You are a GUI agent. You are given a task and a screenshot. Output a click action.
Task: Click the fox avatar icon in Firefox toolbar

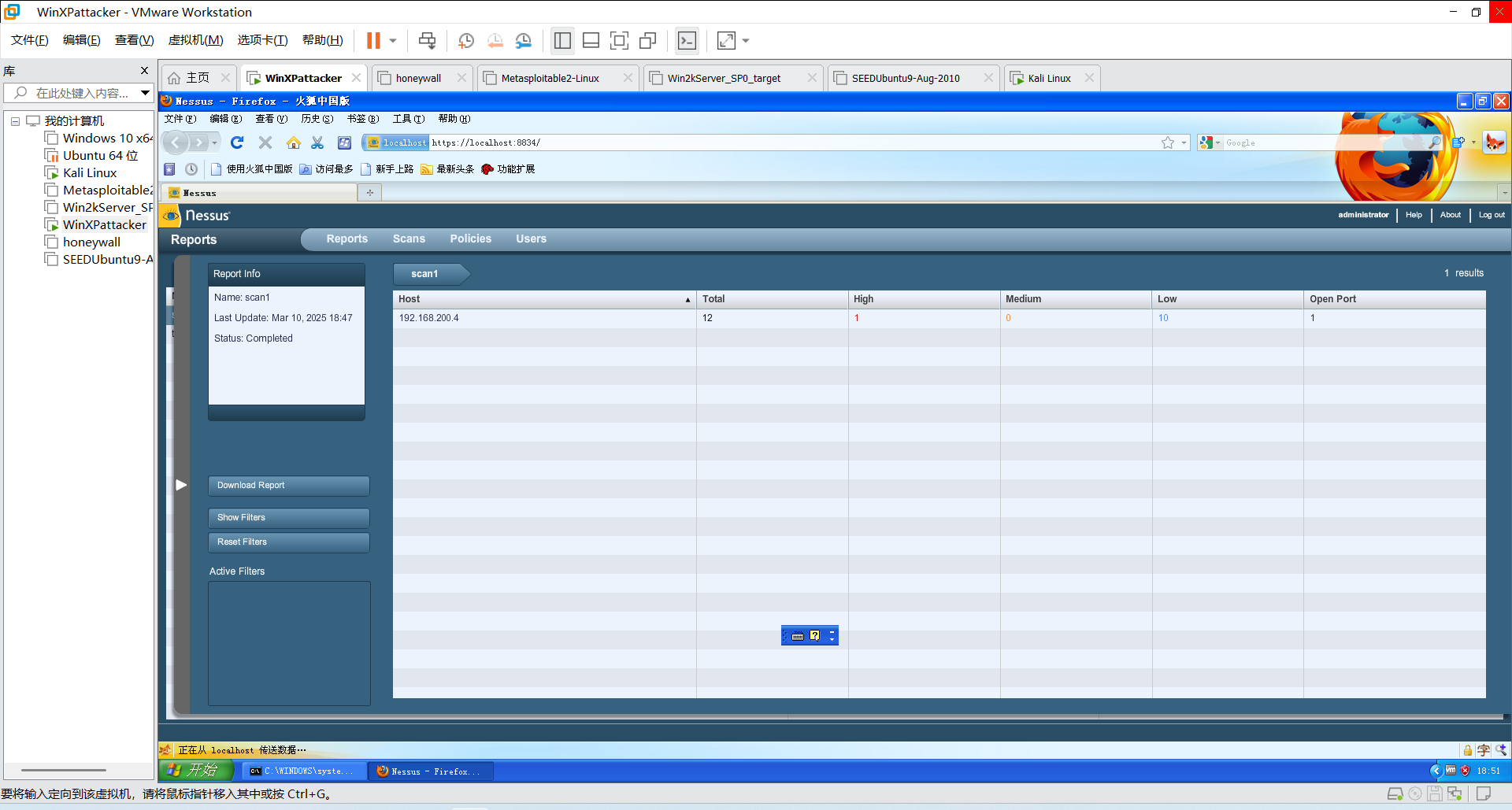pos(1494,142)
